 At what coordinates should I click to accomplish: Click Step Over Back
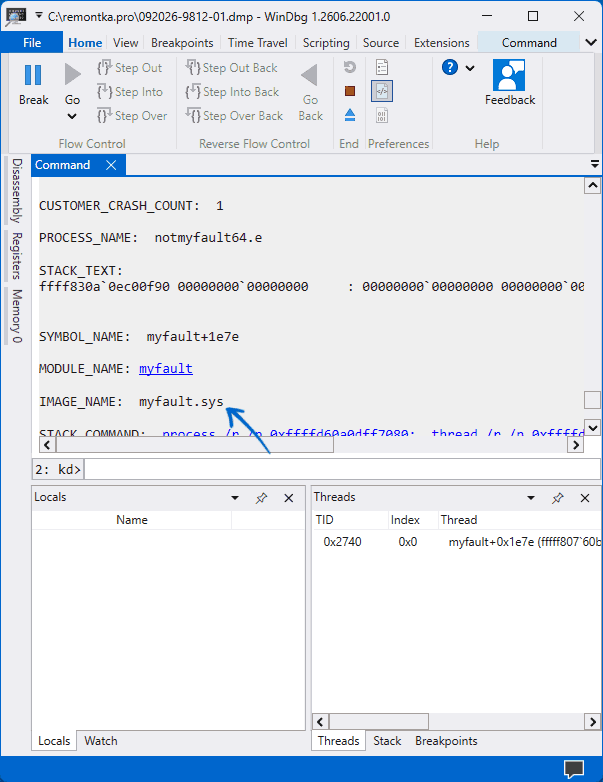[234, 116]
